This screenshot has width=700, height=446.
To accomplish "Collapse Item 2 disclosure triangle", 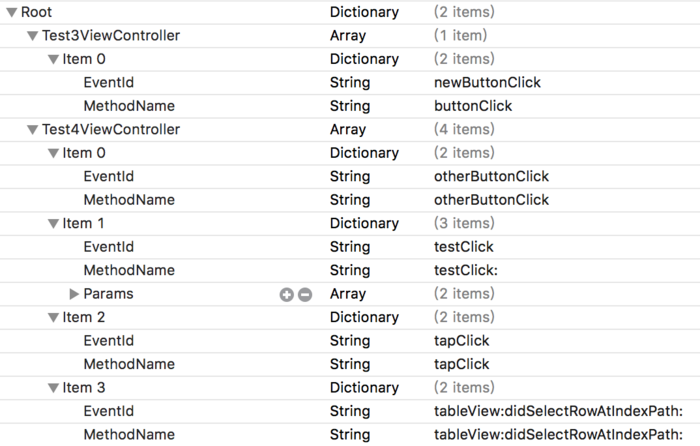I will pyautogui.click(x=53, y=317).
